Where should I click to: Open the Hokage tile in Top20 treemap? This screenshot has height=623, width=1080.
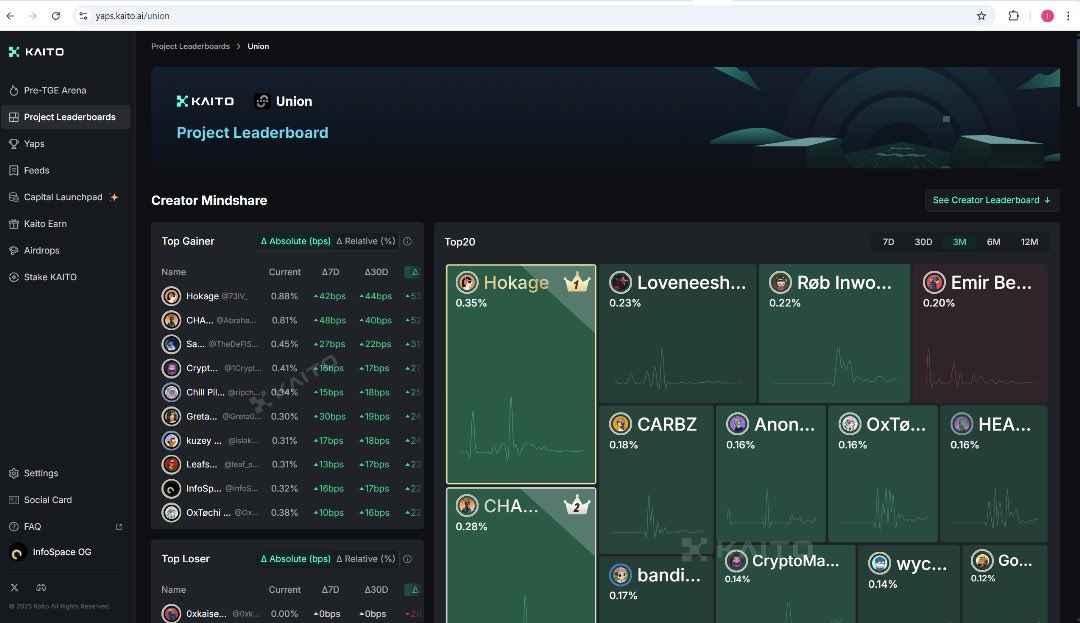(520, 375)
